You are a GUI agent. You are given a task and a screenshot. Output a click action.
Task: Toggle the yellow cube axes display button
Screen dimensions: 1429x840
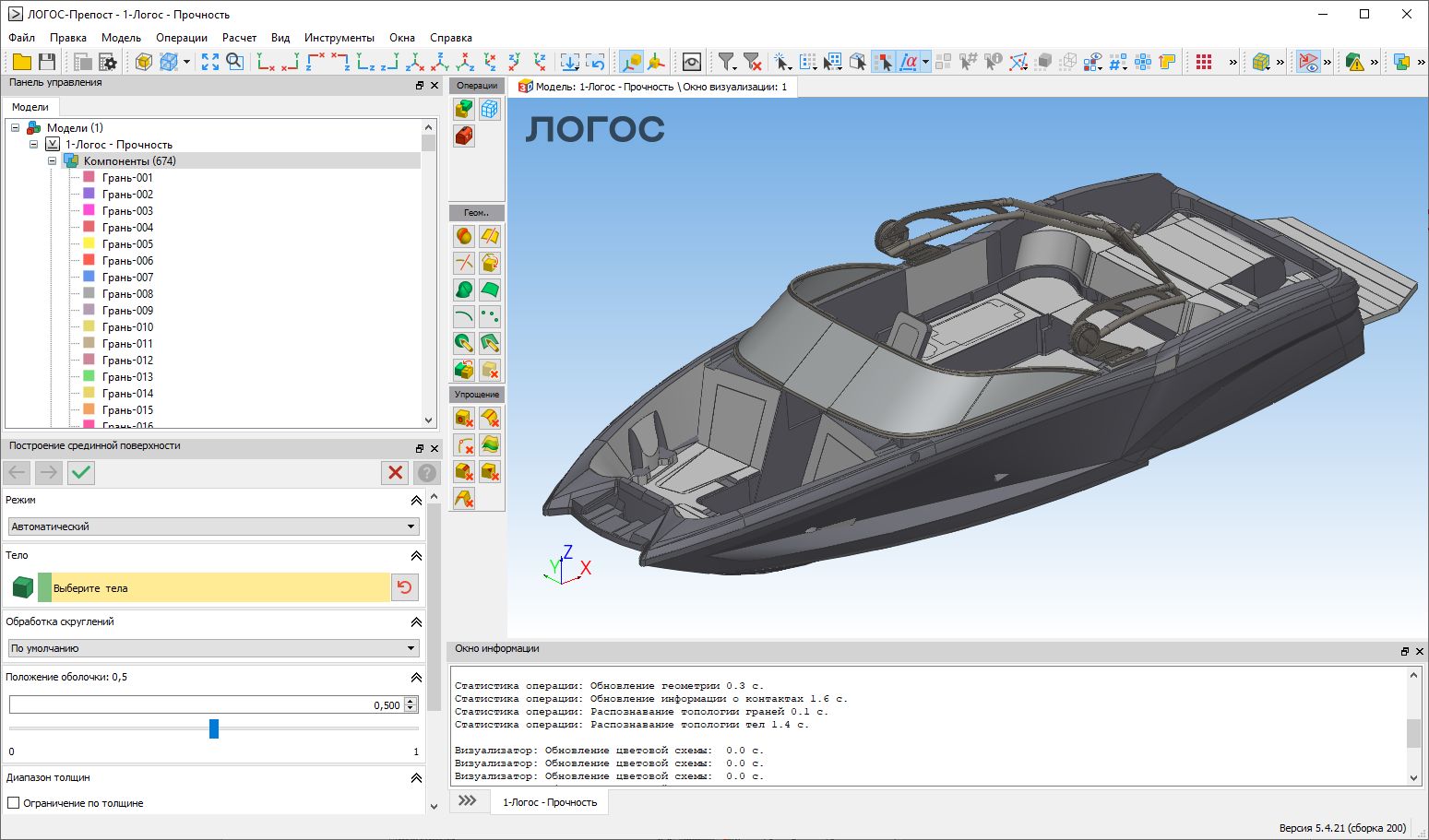pyautogui.click(x=631, y=62)
